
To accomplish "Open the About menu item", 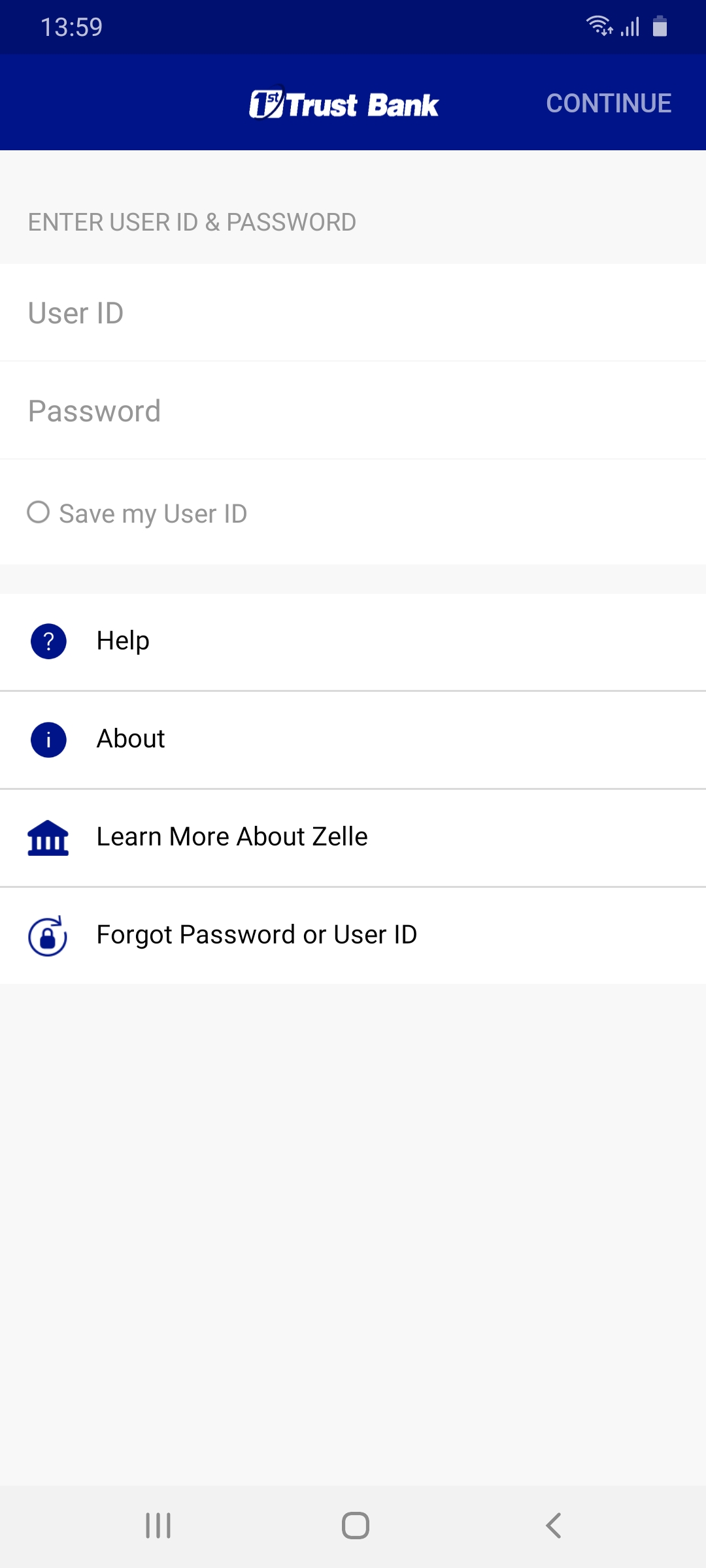I will click(x=353, y=740).
